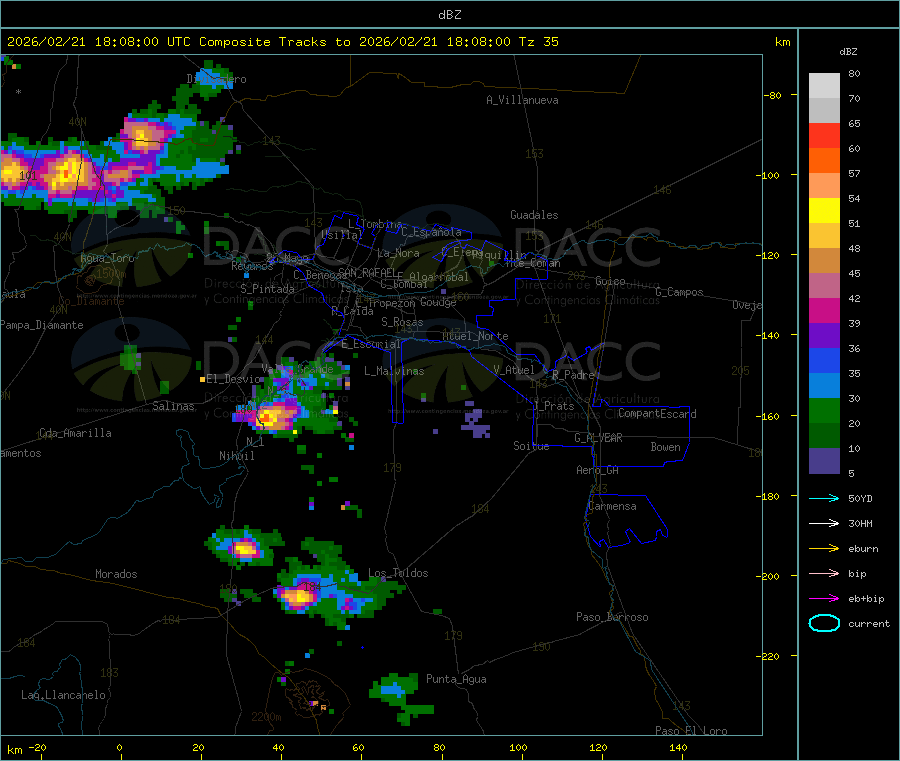
Task: Click the 'Punta_Agua' map label
Action: click(456, 680)
